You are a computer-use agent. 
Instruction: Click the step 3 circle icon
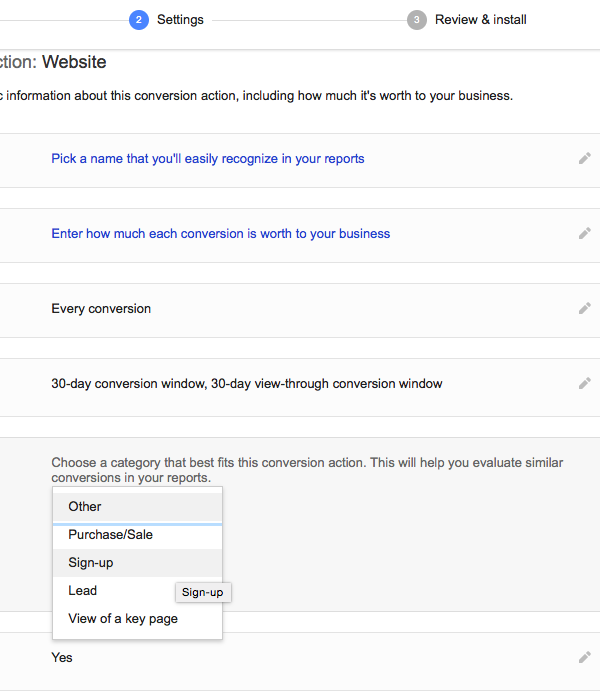[417, 20]
